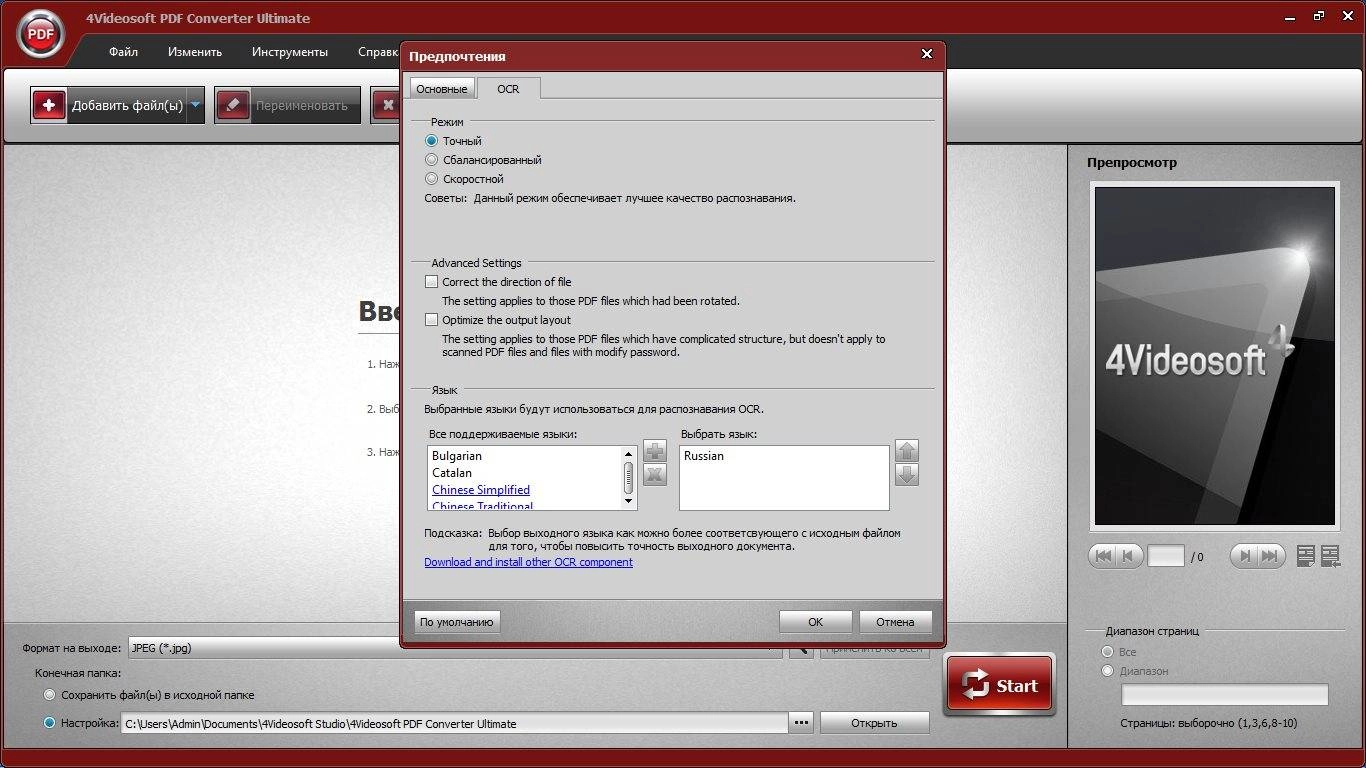Go to first page in preview

(1103, 556)
